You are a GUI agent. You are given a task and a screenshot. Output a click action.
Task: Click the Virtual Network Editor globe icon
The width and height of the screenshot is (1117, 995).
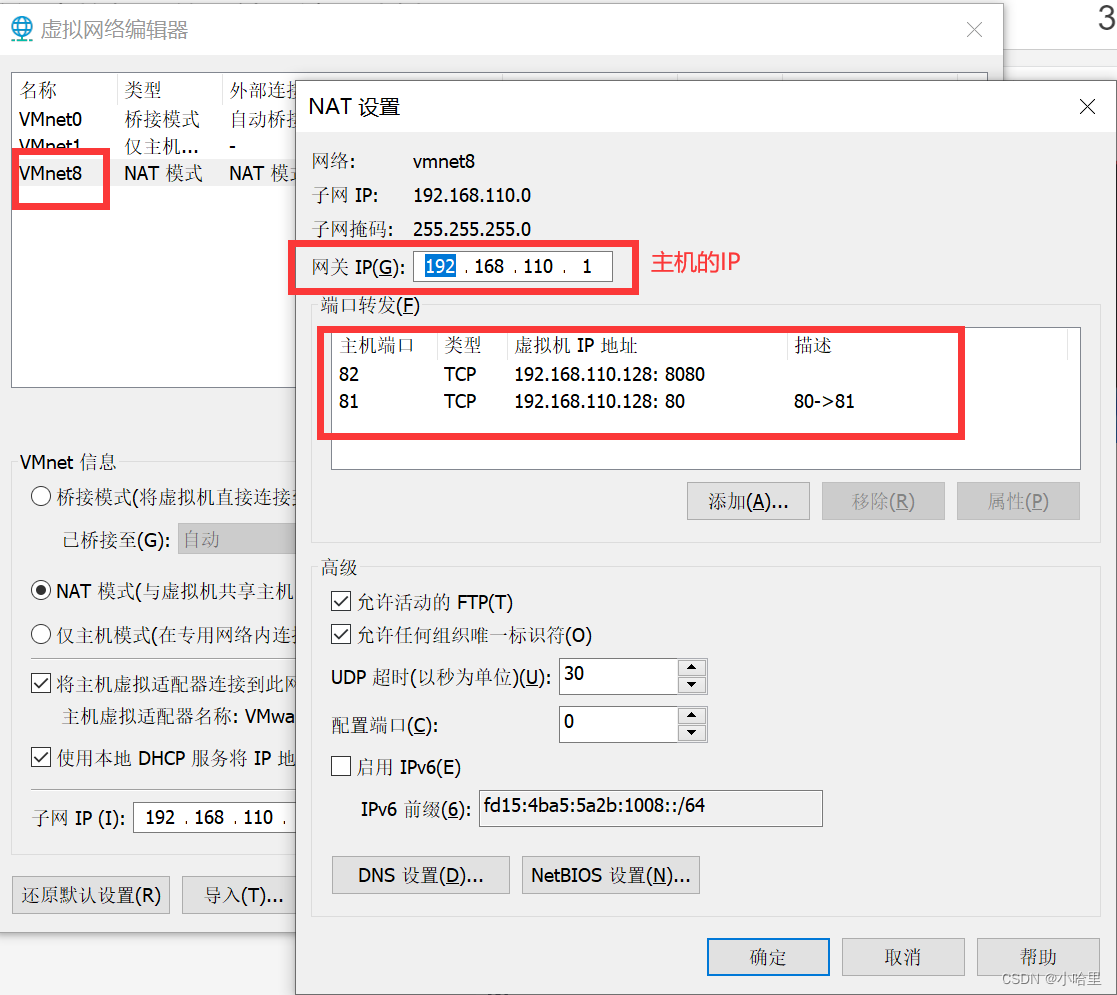click(x=22, y=28)
